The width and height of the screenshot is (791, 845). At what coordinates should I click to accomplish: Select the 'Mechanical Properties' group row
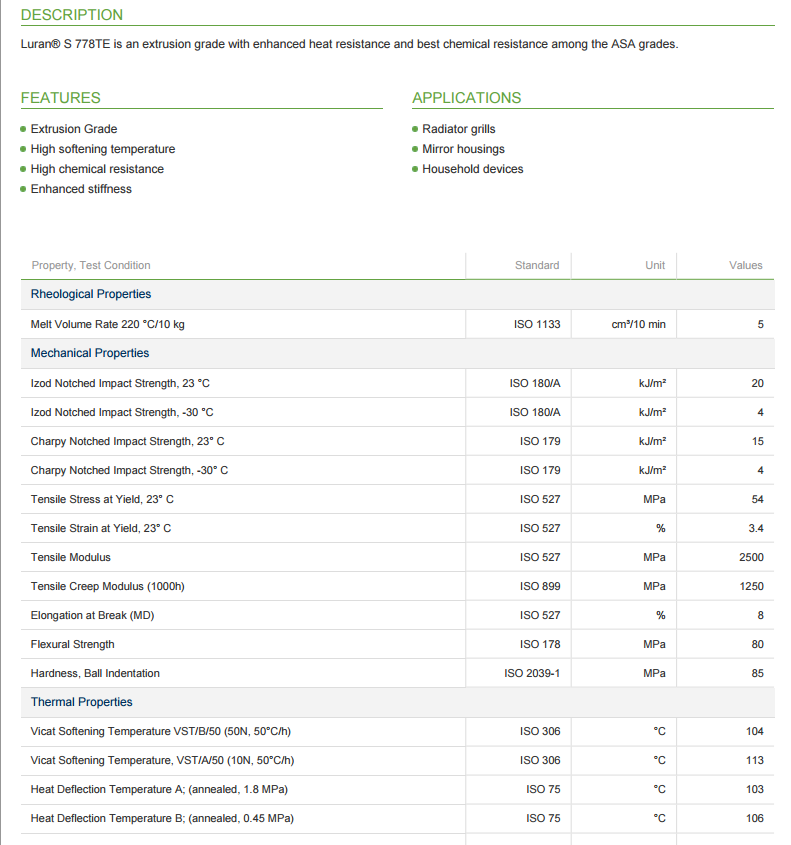[90, 353]
